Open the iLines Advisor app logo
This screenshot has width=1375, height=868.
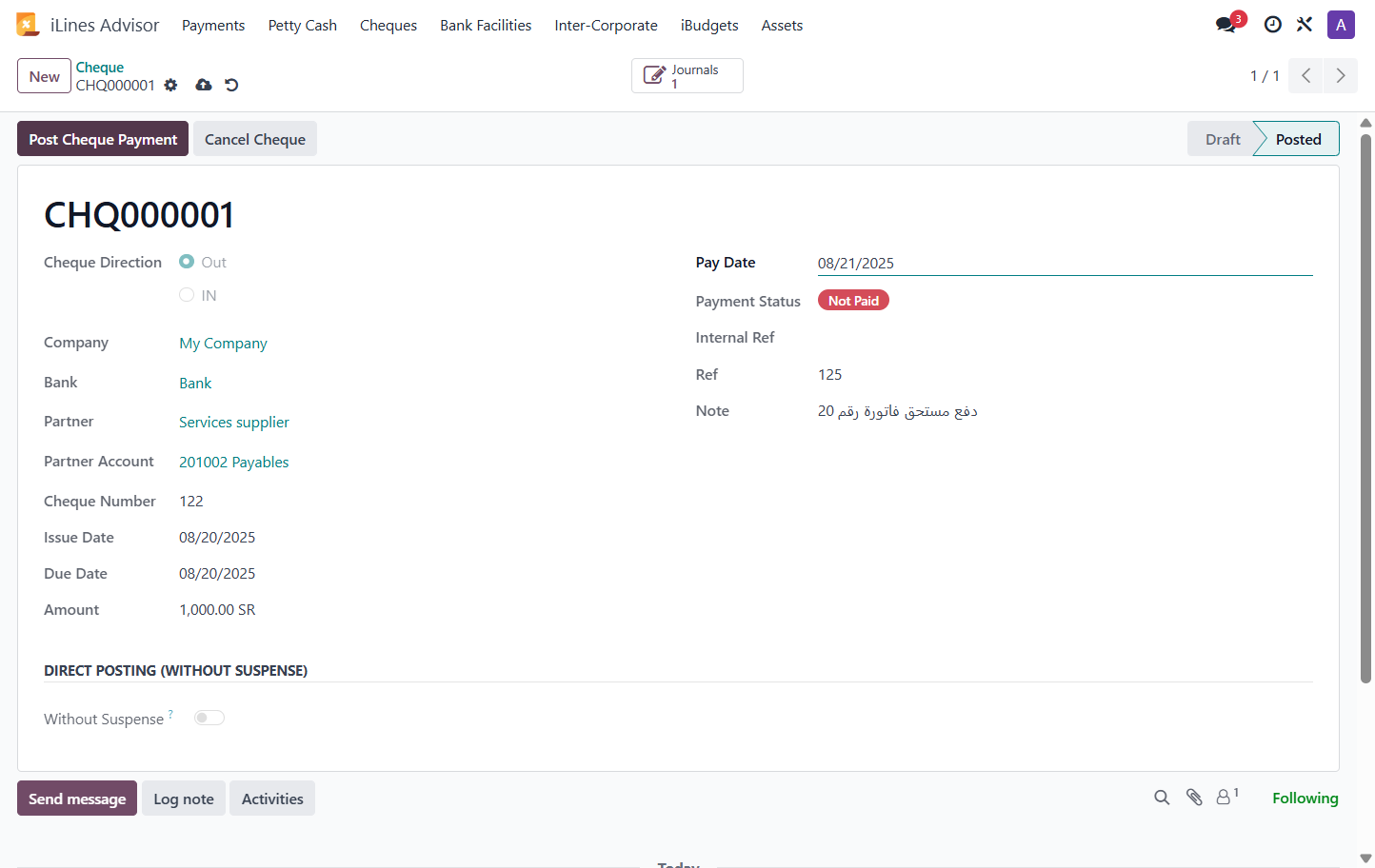click(x=28, y=25)
